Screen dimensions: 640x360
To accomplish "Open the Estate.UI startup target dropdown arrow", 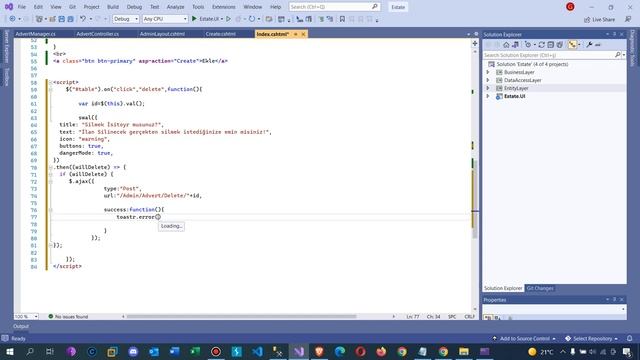I will (x=222, y=19).
